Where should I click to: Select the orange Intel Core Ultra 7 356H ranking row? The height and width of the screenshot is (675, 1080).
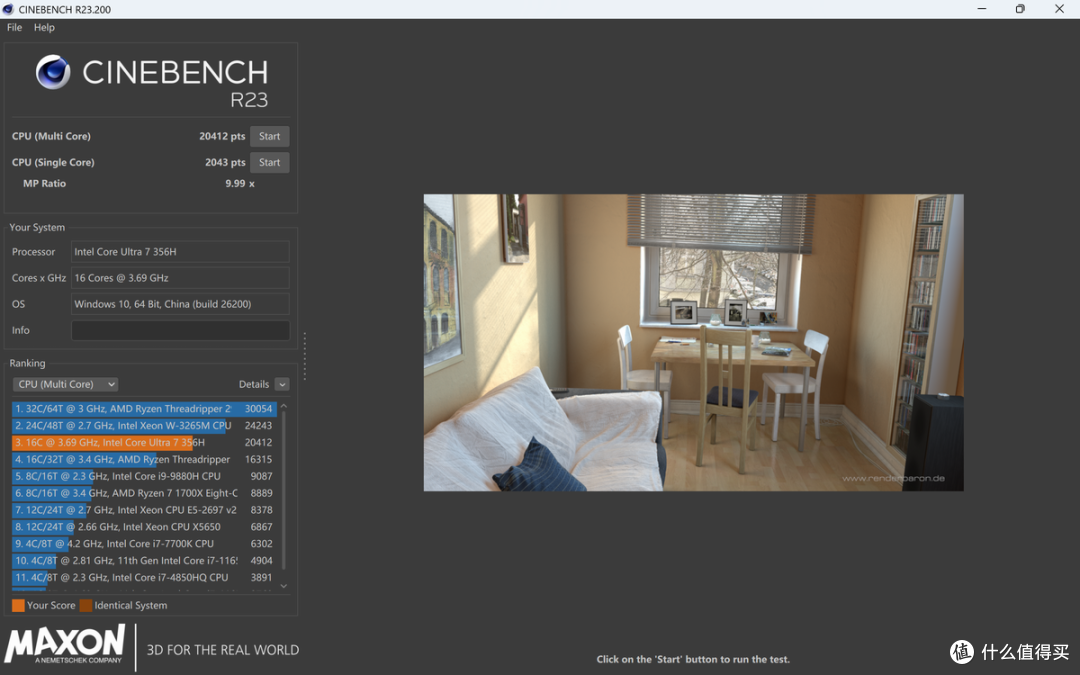click(144, 442)
